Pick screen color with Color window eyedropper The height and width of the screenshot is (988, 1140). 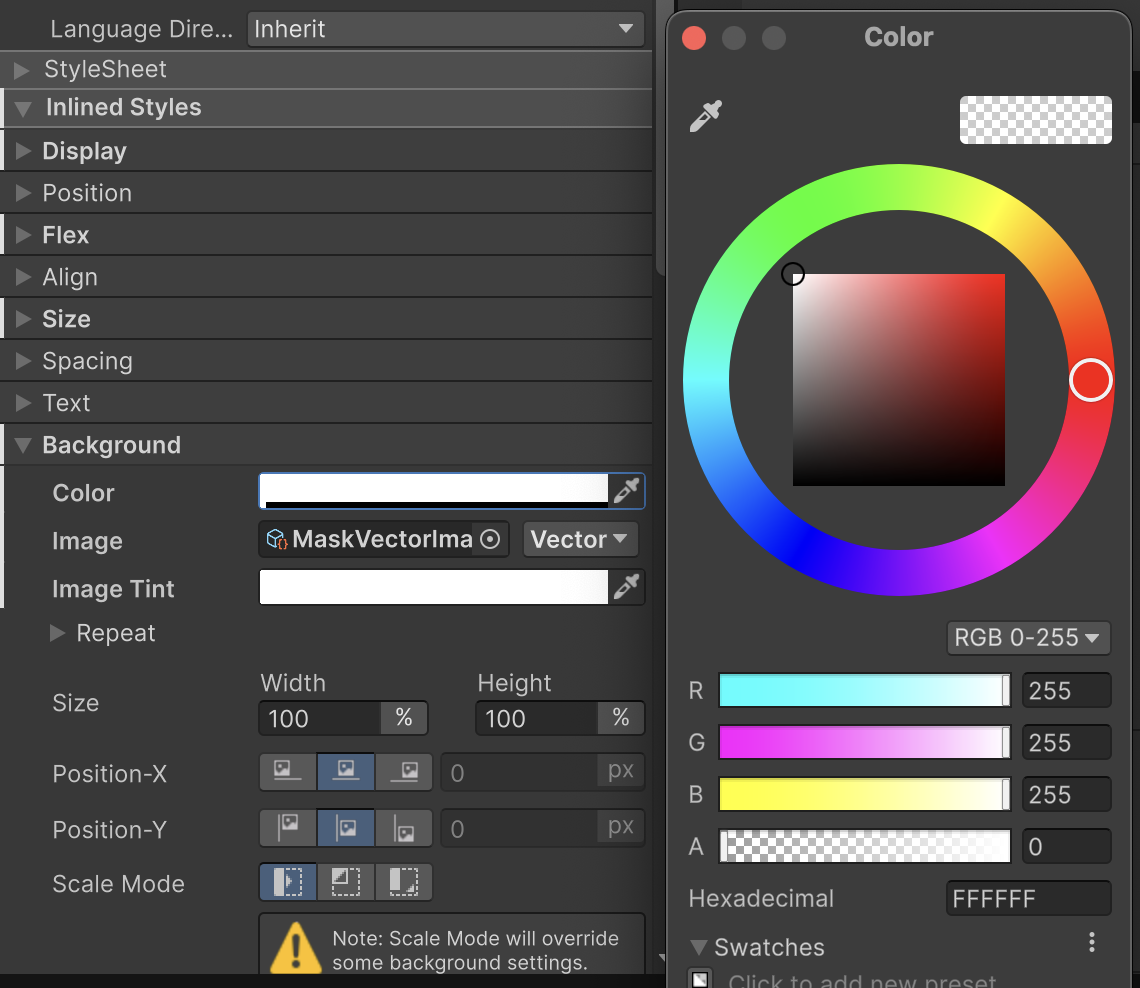(x=705, y=116)
